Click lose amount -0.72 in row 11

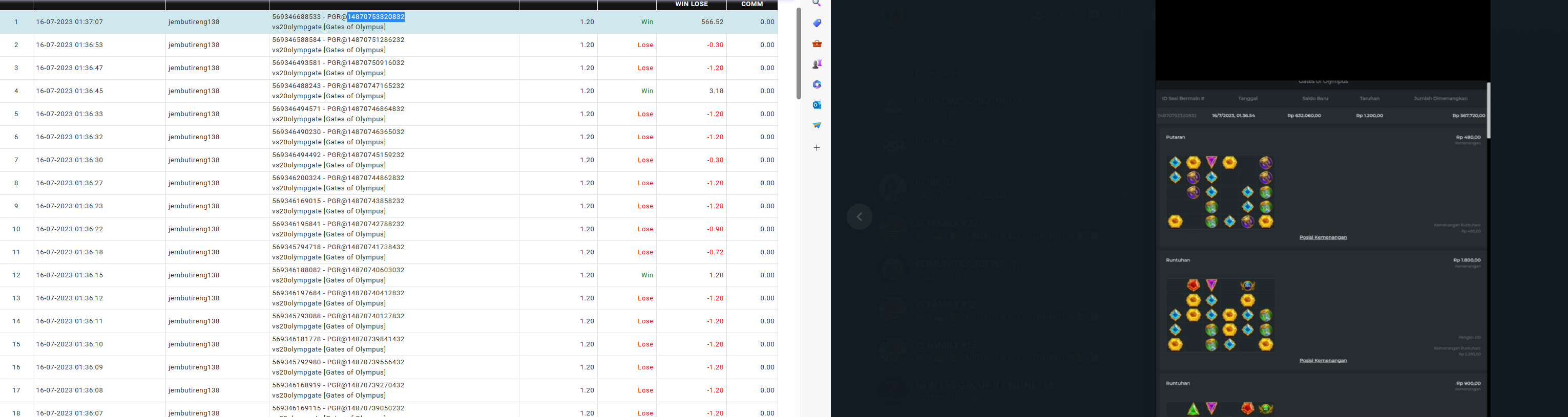[x=715, y=252]
